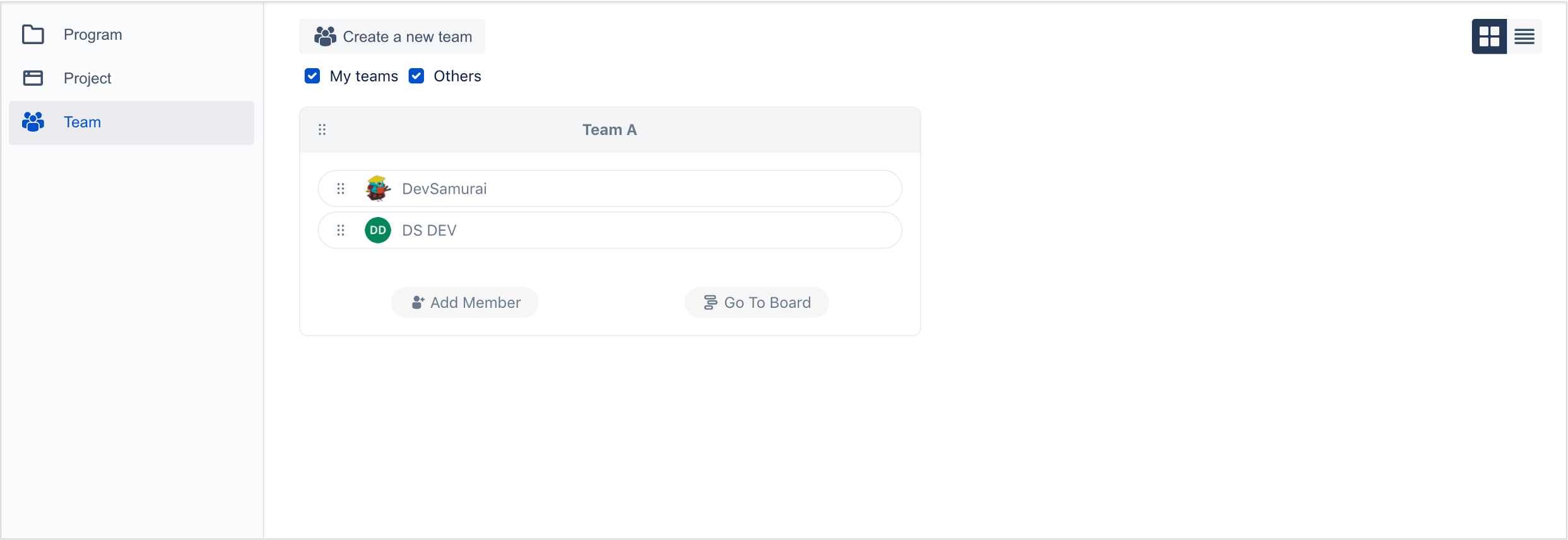Uncheck the My teams checkbox
1568x540 pixels.
click(312, 76)
